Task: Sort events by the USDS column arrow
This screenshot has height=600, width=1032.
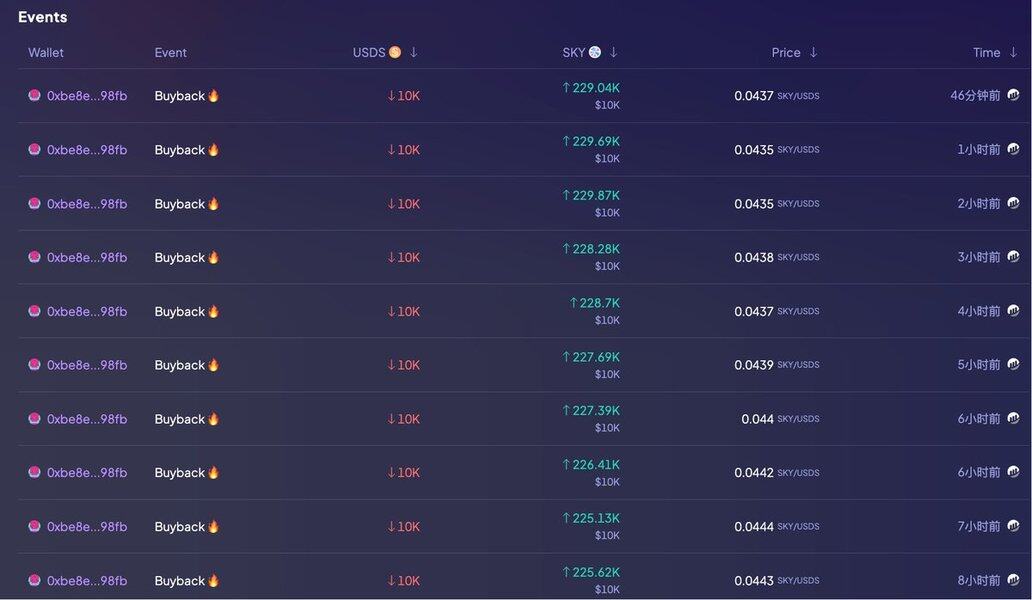Action: 414,52
